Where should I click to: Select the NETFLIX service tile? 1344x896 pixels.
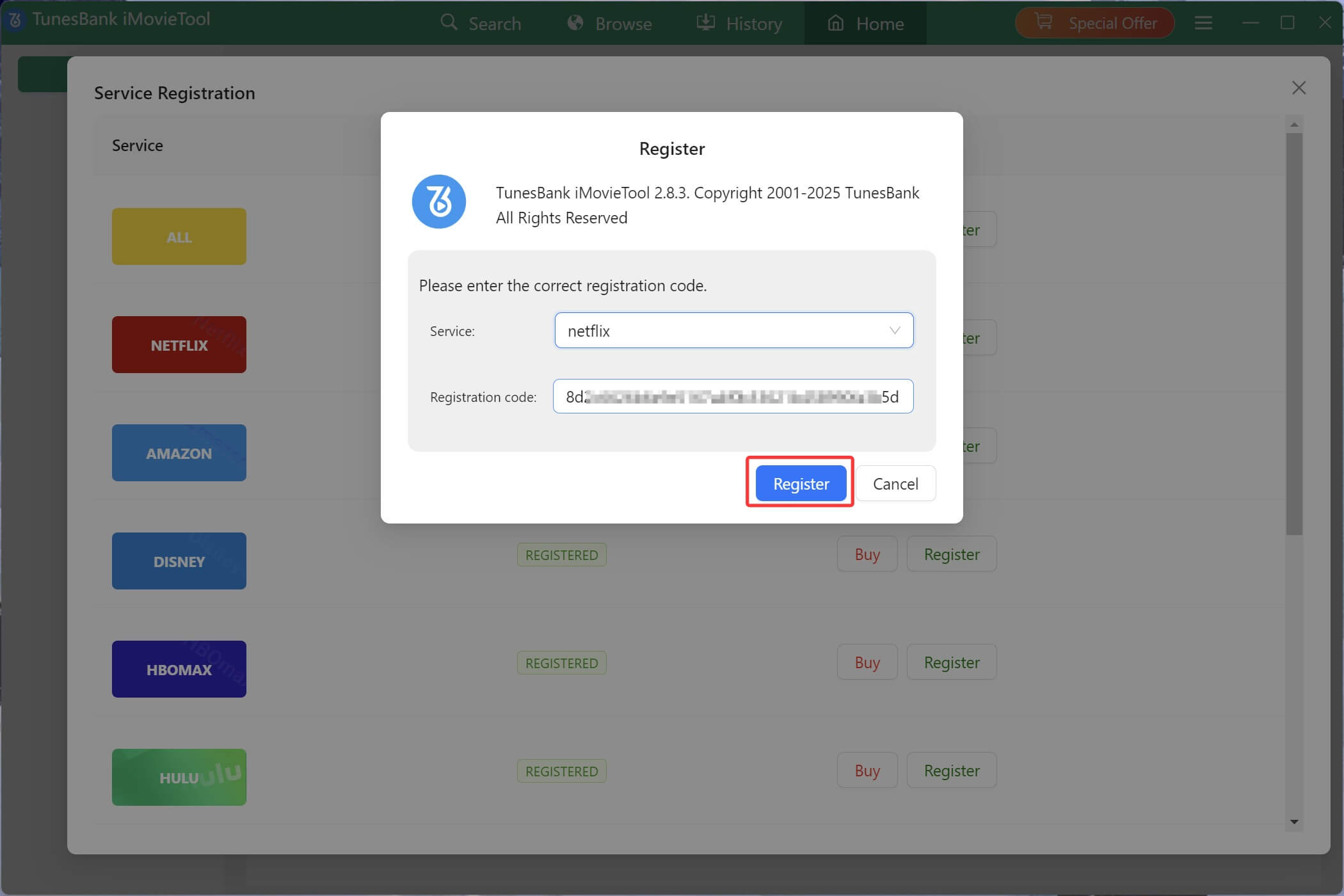point(179,344)
